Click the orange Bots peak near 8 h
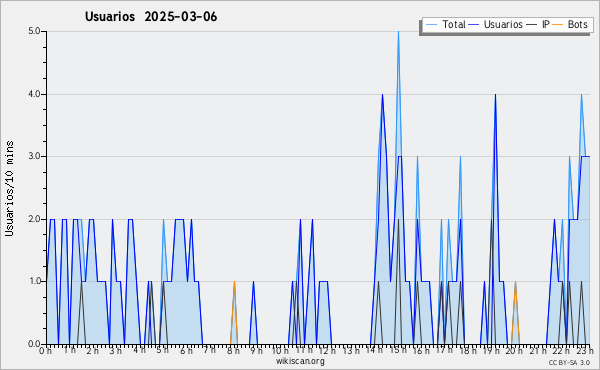This screenshot has width=600, height=370. [234, 282]
